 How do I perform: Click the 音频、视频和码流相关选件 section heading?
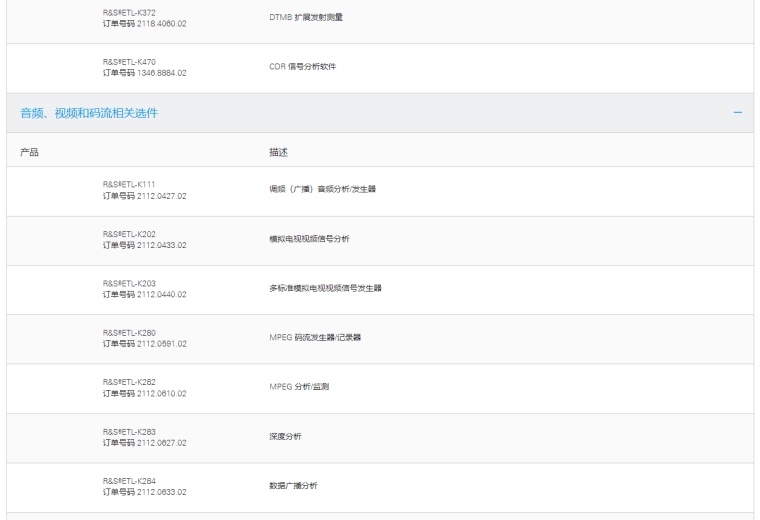[89, 113]
